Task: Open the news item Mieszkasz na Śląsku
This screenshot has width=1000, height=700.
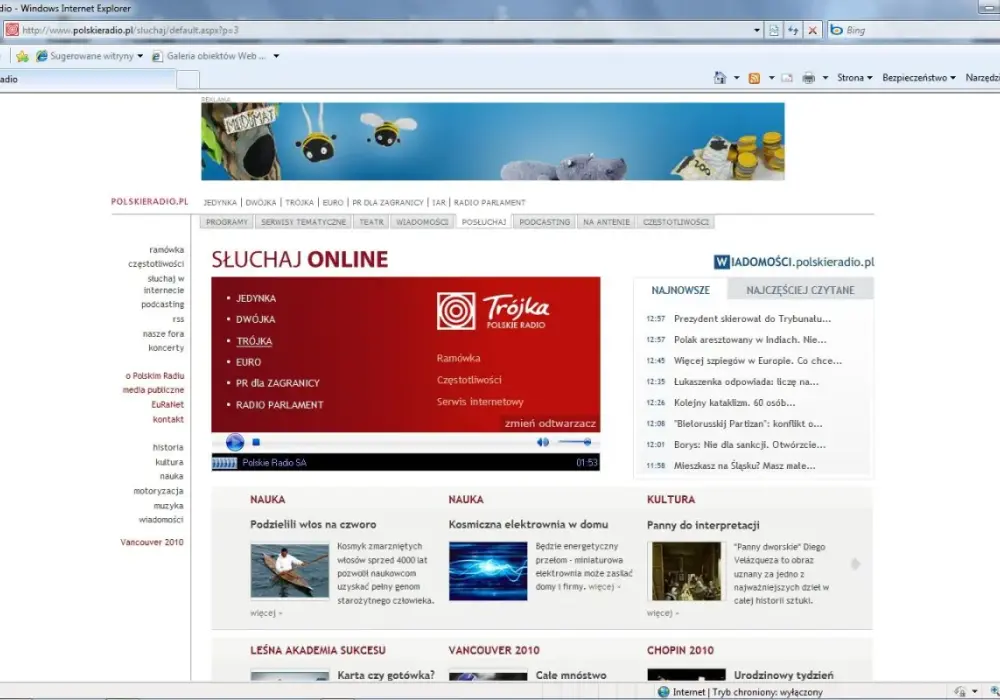Action: [x=744, y=466]
